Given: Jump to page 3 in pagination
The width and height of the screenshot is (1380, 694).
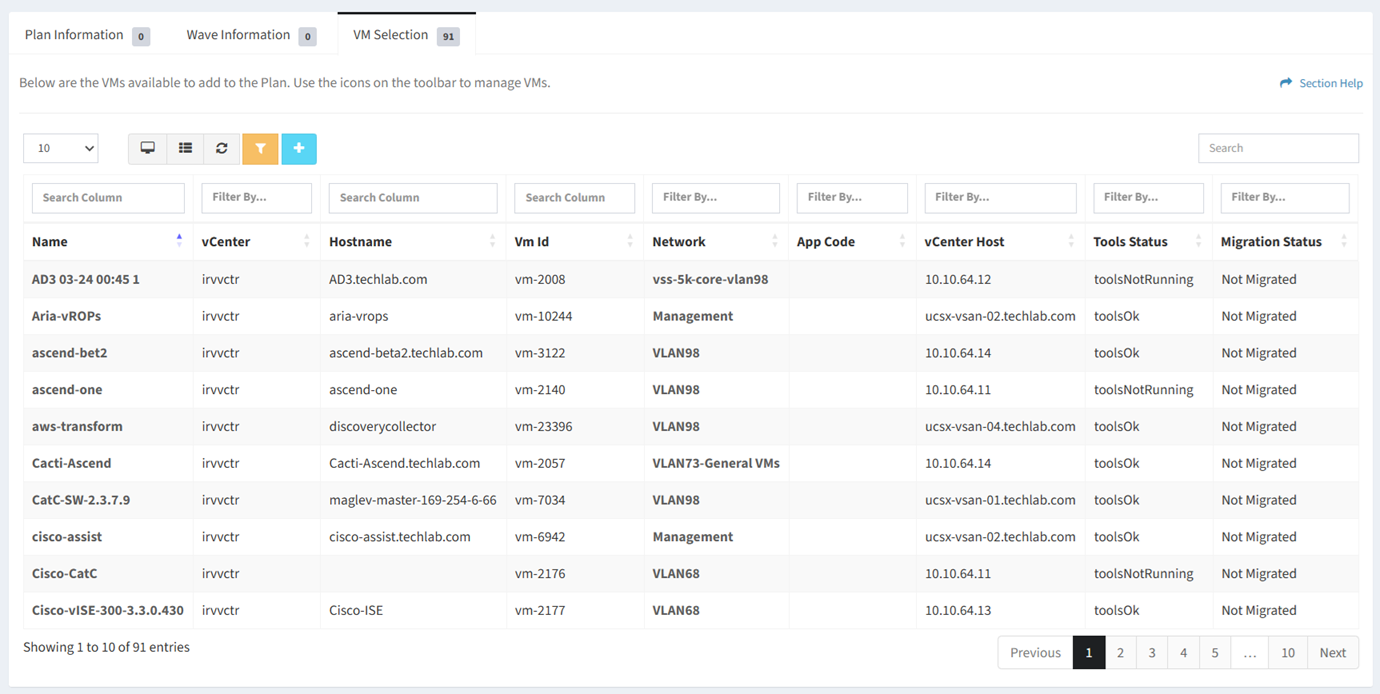Looking at the screenshot, I should (x=1152, y=652).
